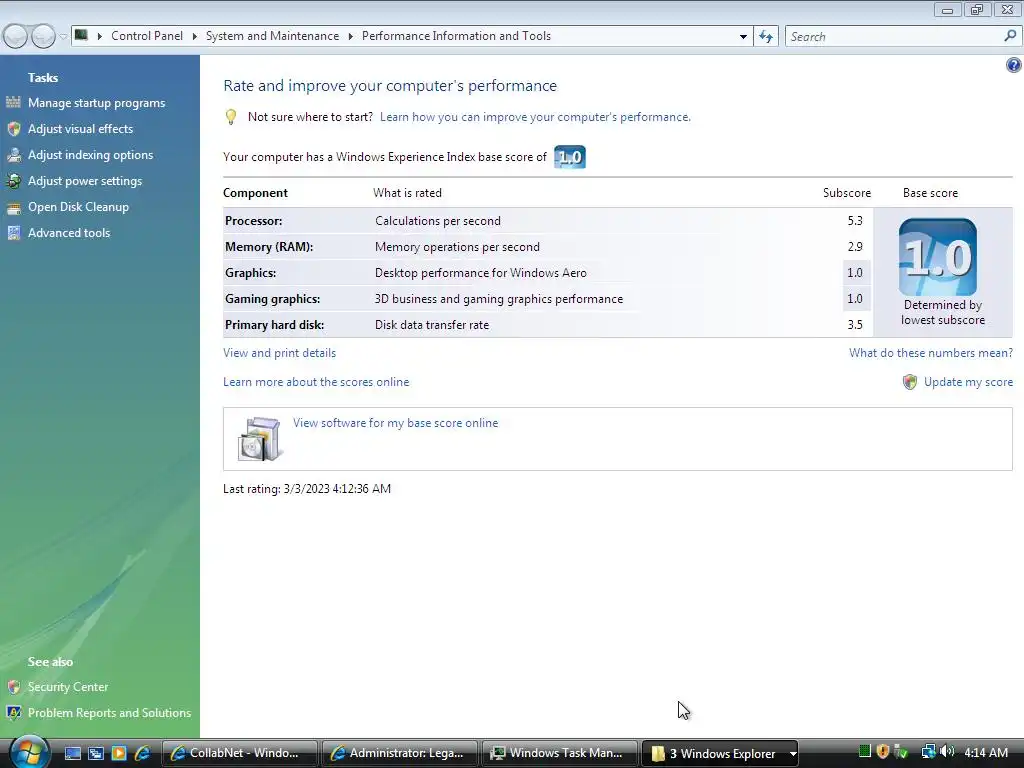Click small 1.0 base score badge
1024x768 pixels.
[x=569, y=157]
